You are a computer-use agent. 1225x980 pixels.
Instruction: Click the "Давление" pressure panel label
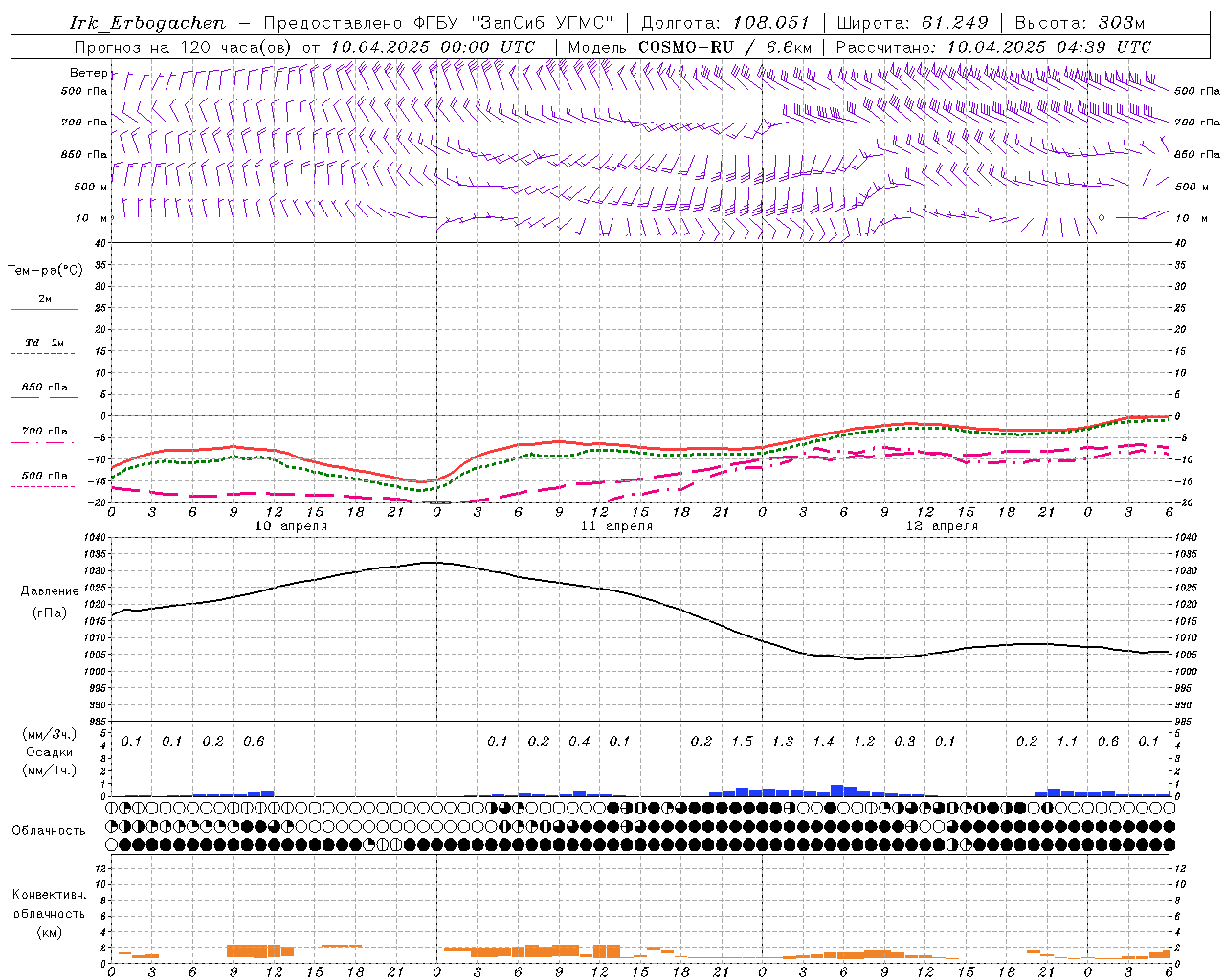pyautogui.click(x=50, y=591)
